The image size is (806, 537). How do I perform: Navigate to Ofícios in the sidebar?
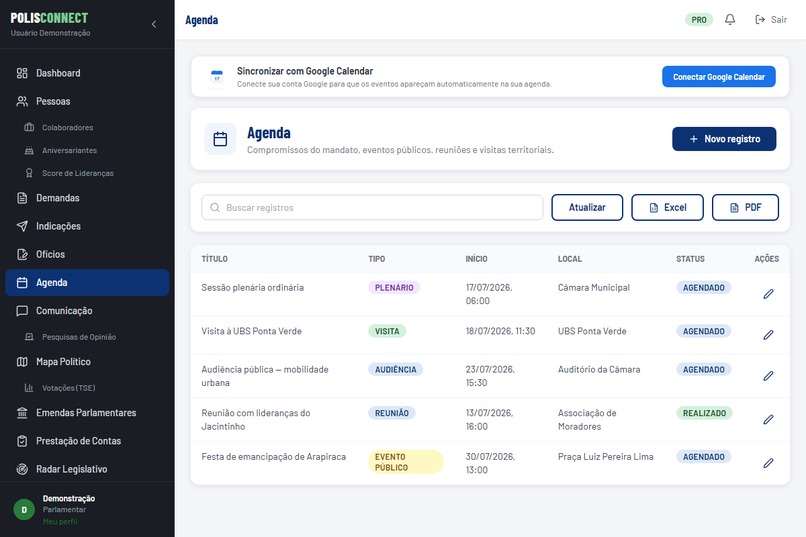point(87,254)
